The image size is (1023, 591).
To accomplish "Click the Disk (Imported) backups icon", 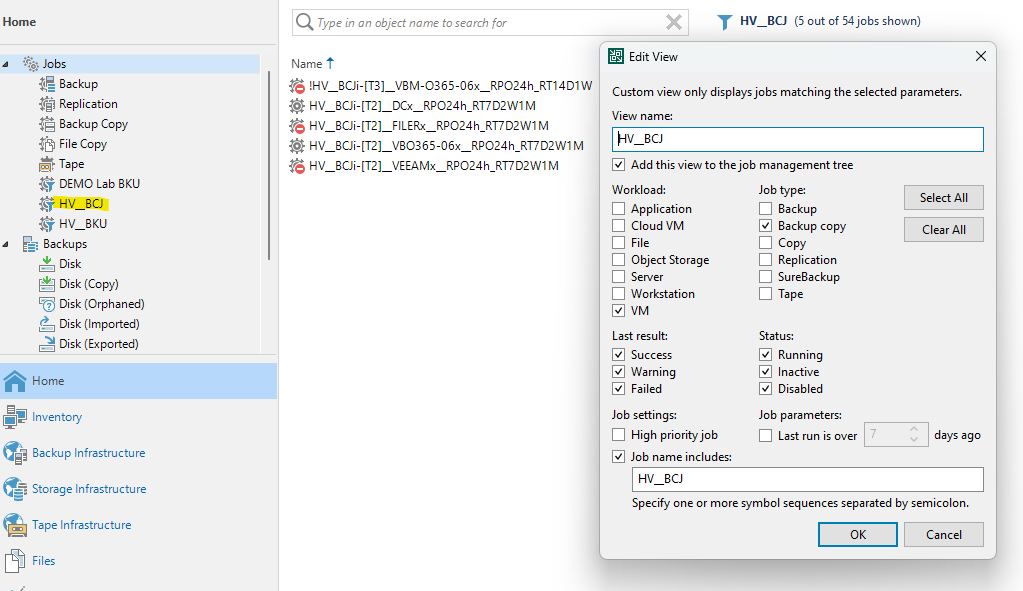I will [46, 324].
